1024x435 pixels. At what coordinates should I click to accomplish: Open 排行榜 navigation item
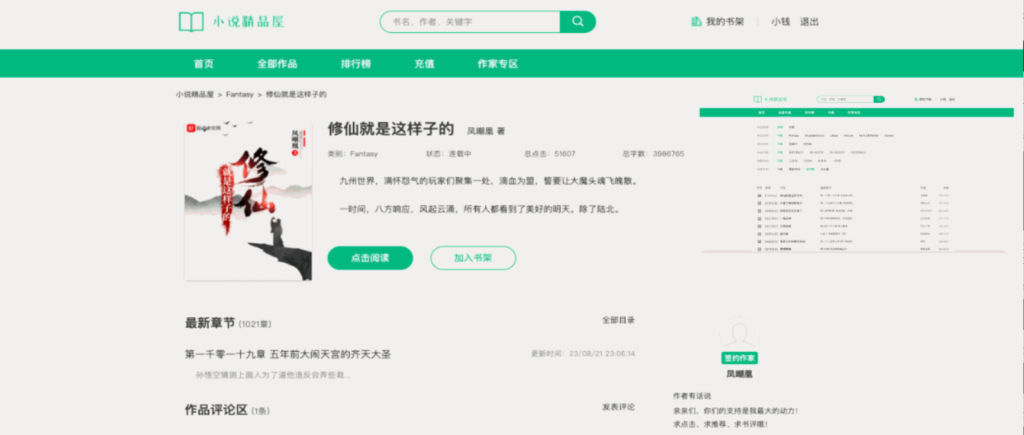[x=356, y=64]
